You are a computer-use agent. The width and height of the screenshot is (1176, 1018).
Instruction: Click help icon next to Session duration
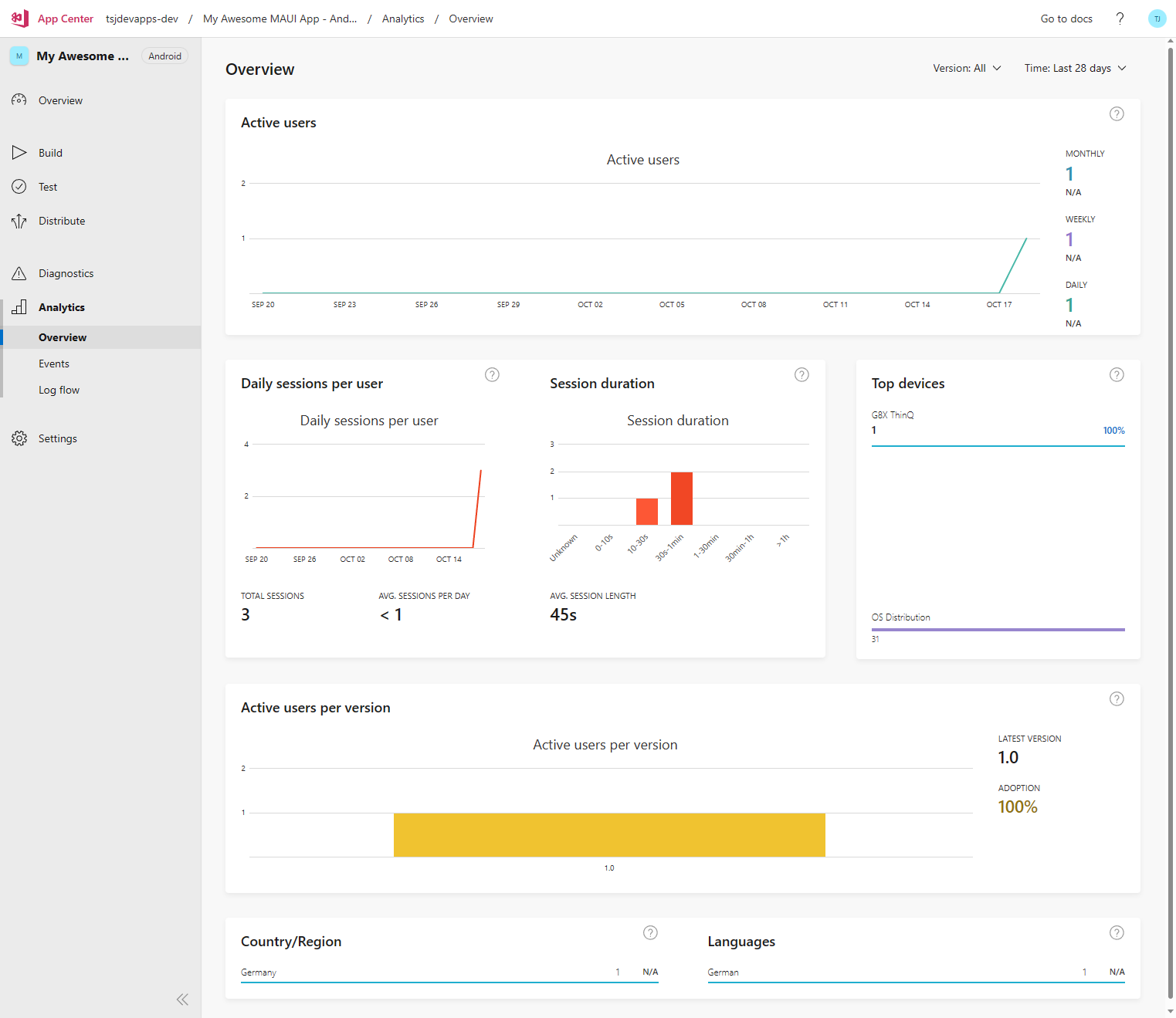coord(802,375)
